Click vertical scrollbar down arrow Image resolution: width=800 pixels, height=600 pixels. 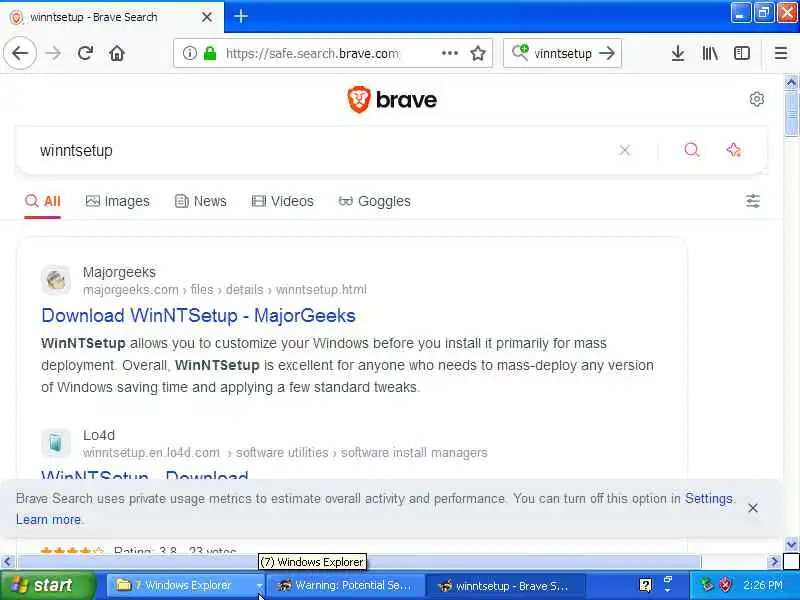point(791,545)
